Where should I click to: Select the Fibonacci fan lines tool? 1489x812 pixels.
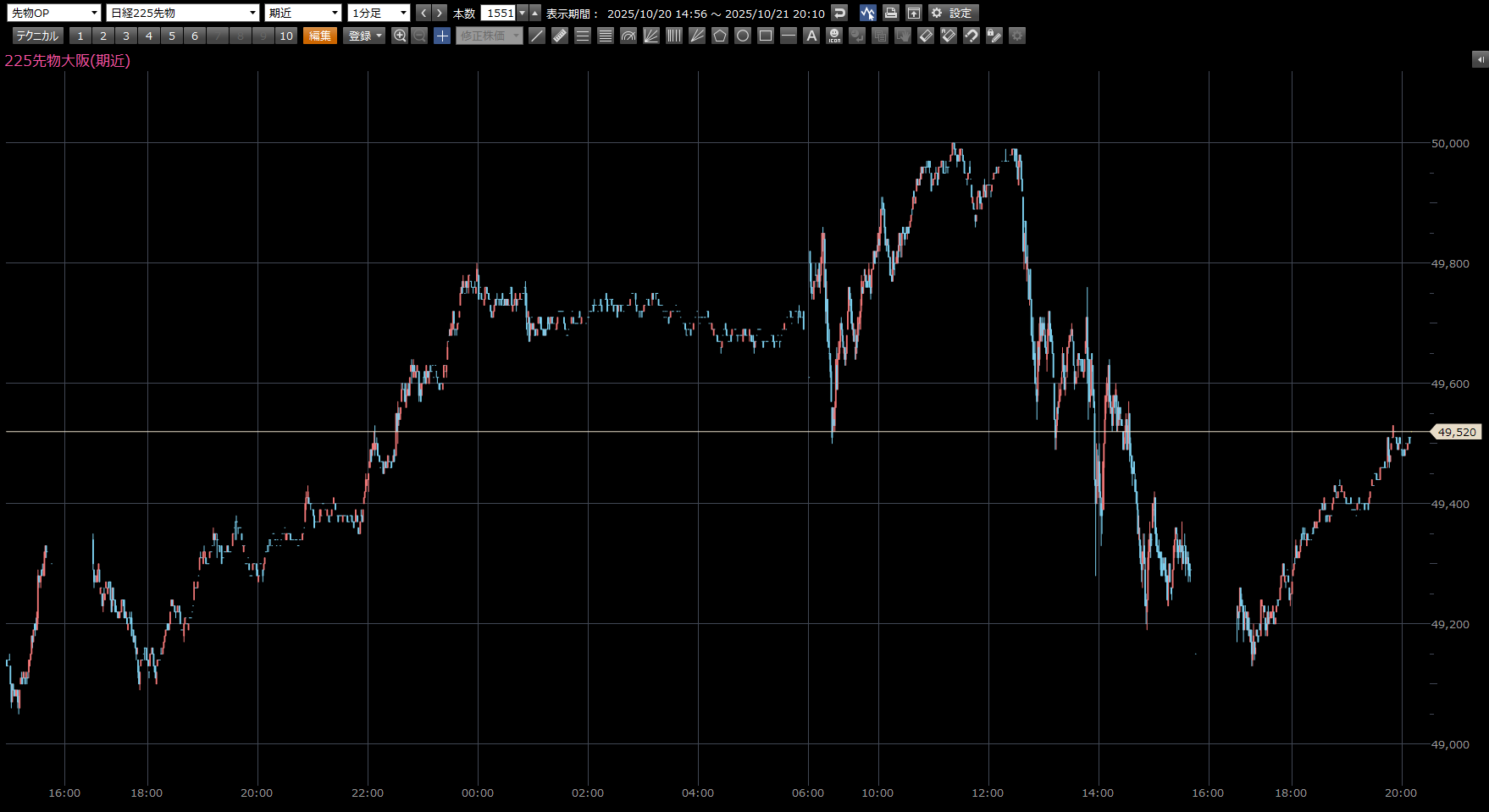[651, 36]
